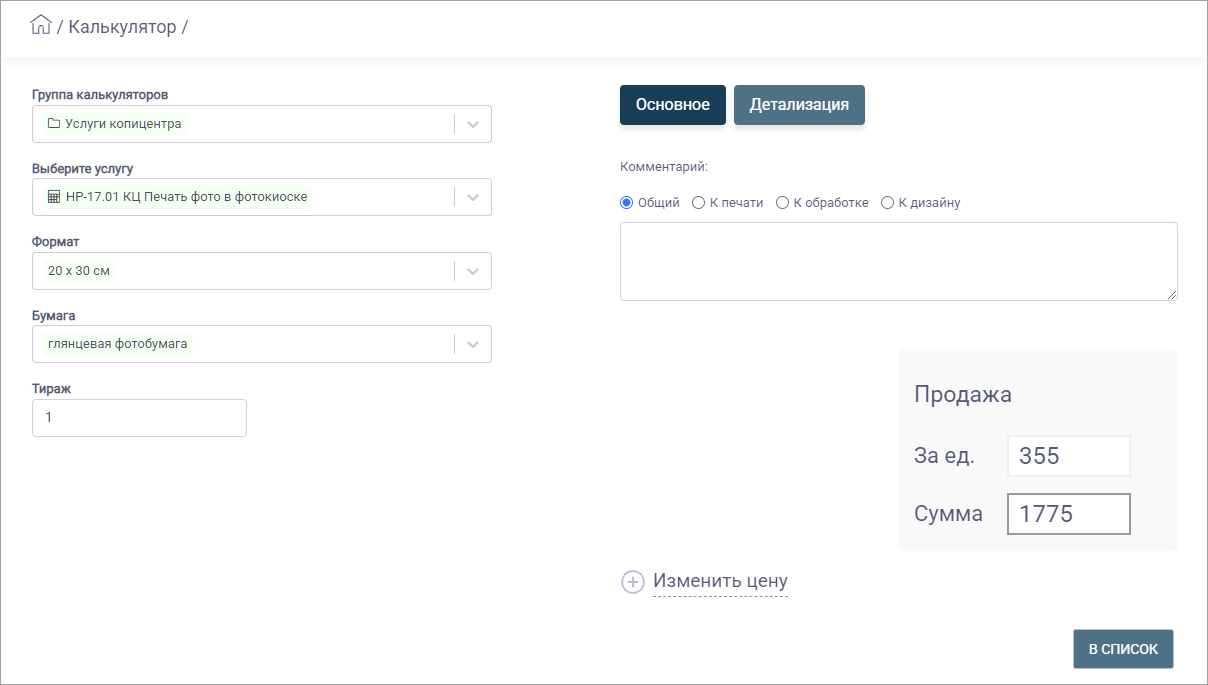Expand Выберите услугу dropdown arrow

pos(473,197)
